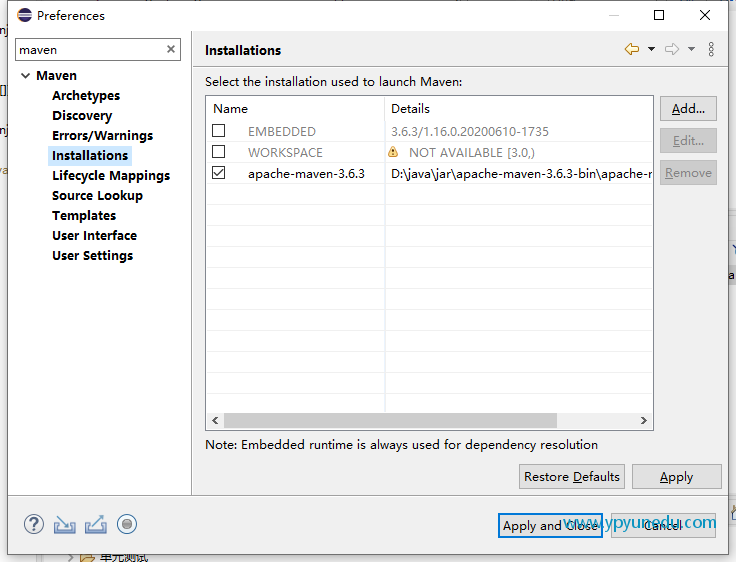Check the WORKSPACE installation checkbox
The height and width of the screenshot is (562, 736).
click(218, 152)
